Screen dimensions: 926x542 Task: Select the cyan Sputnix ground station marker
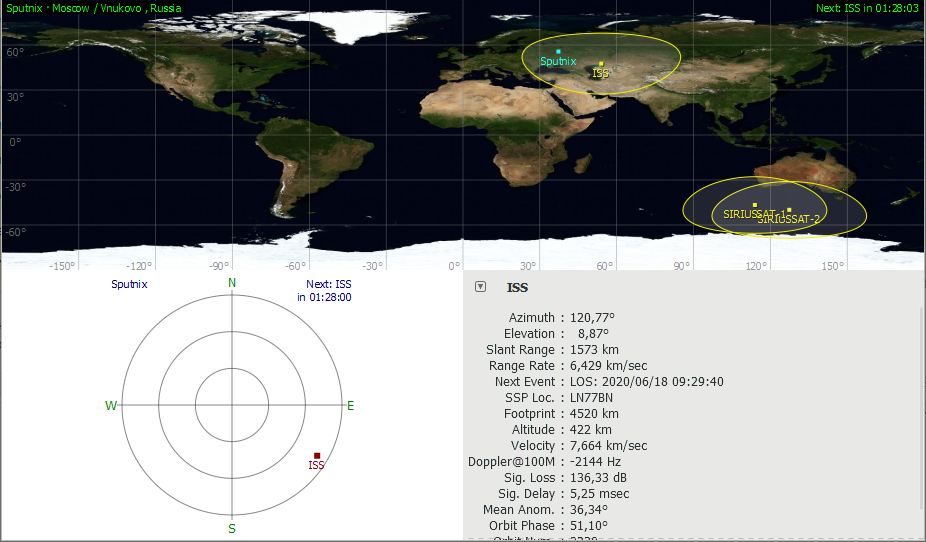[x=558, y=51]
